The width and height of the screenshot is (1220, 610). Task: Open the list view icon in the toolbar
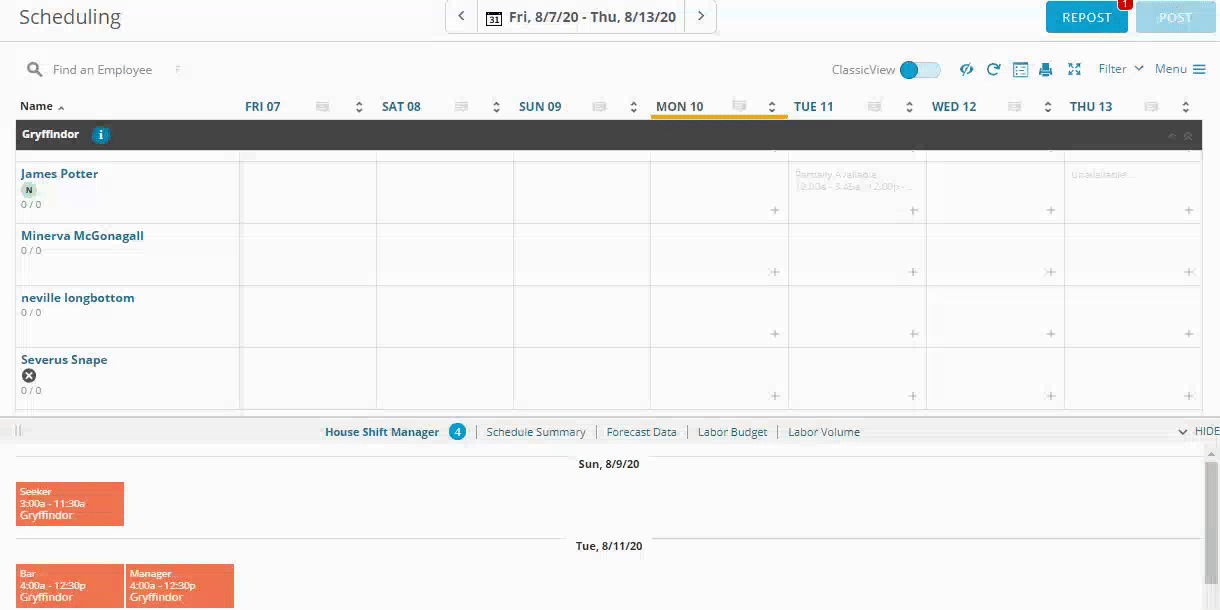[1020, 69]
